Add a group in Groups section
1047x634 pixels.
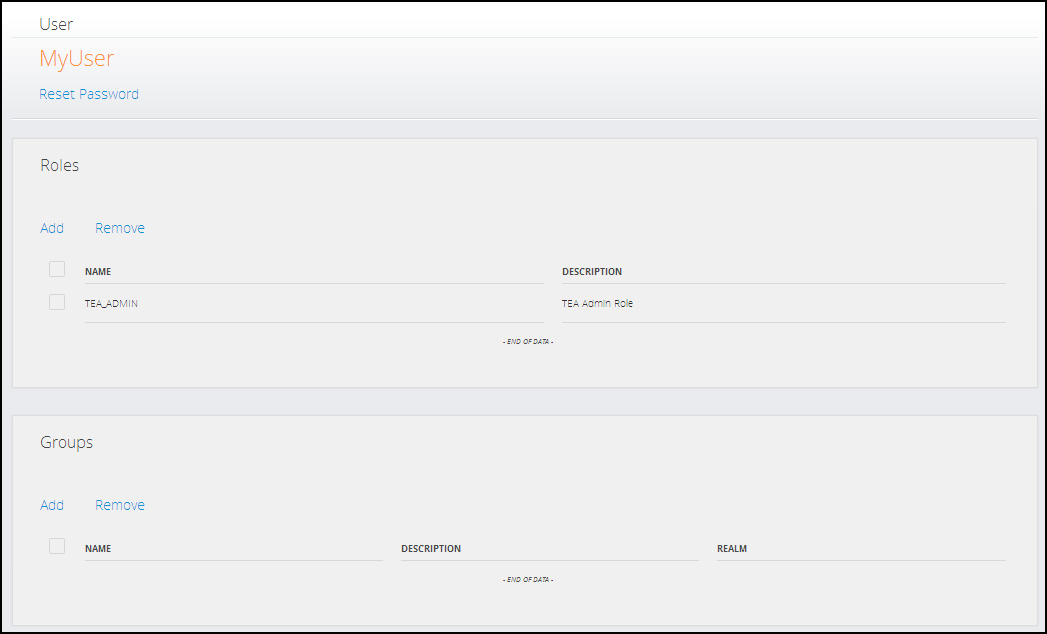[x=52, y=505]
